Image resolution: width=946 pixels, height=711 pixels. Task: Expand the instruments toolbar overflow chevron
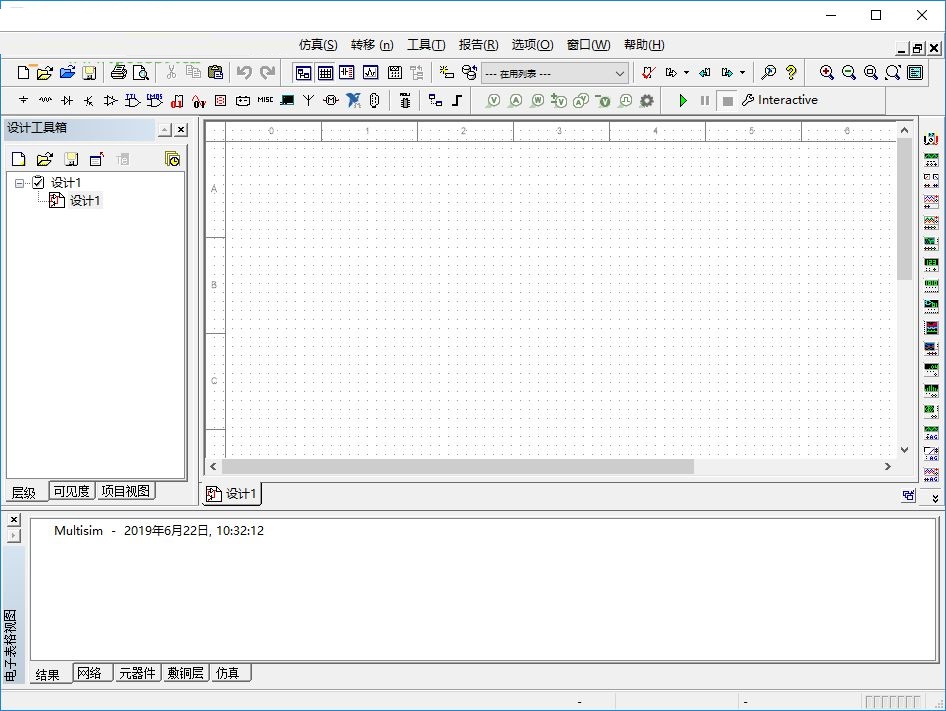click(935, 498)
